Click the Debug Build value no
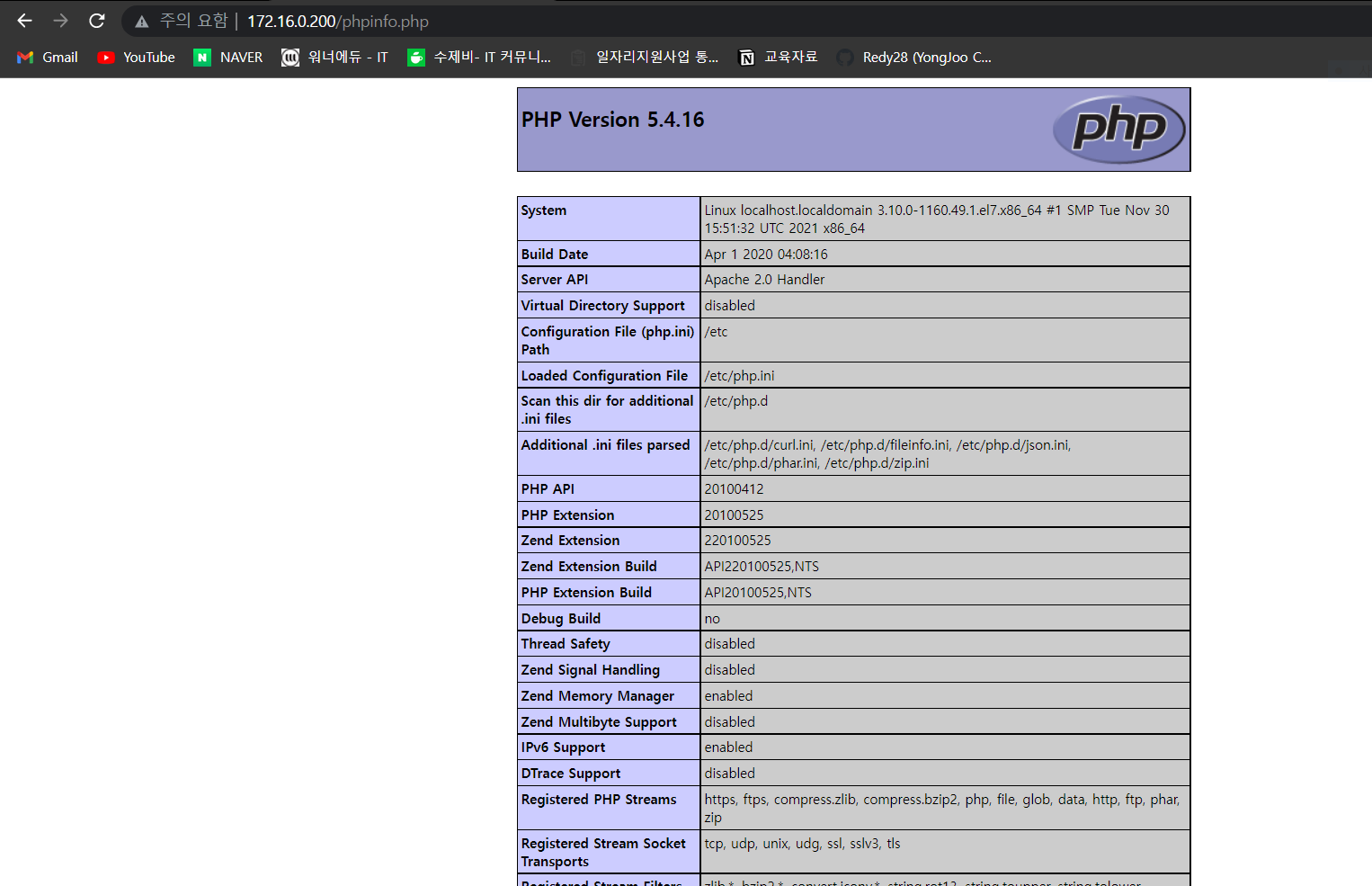 coord(712,619)
